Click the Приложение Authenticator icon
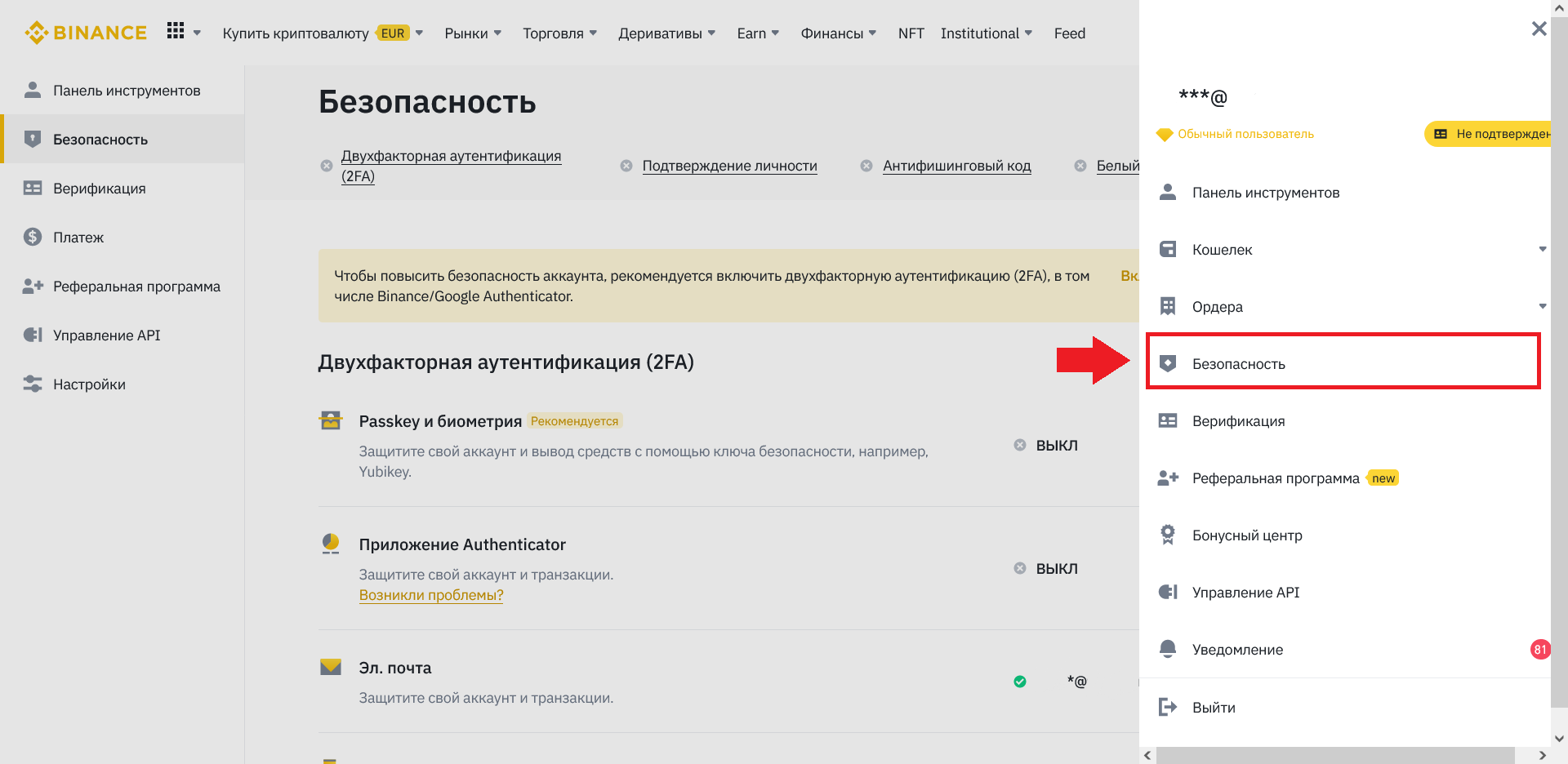 [331, 544]
